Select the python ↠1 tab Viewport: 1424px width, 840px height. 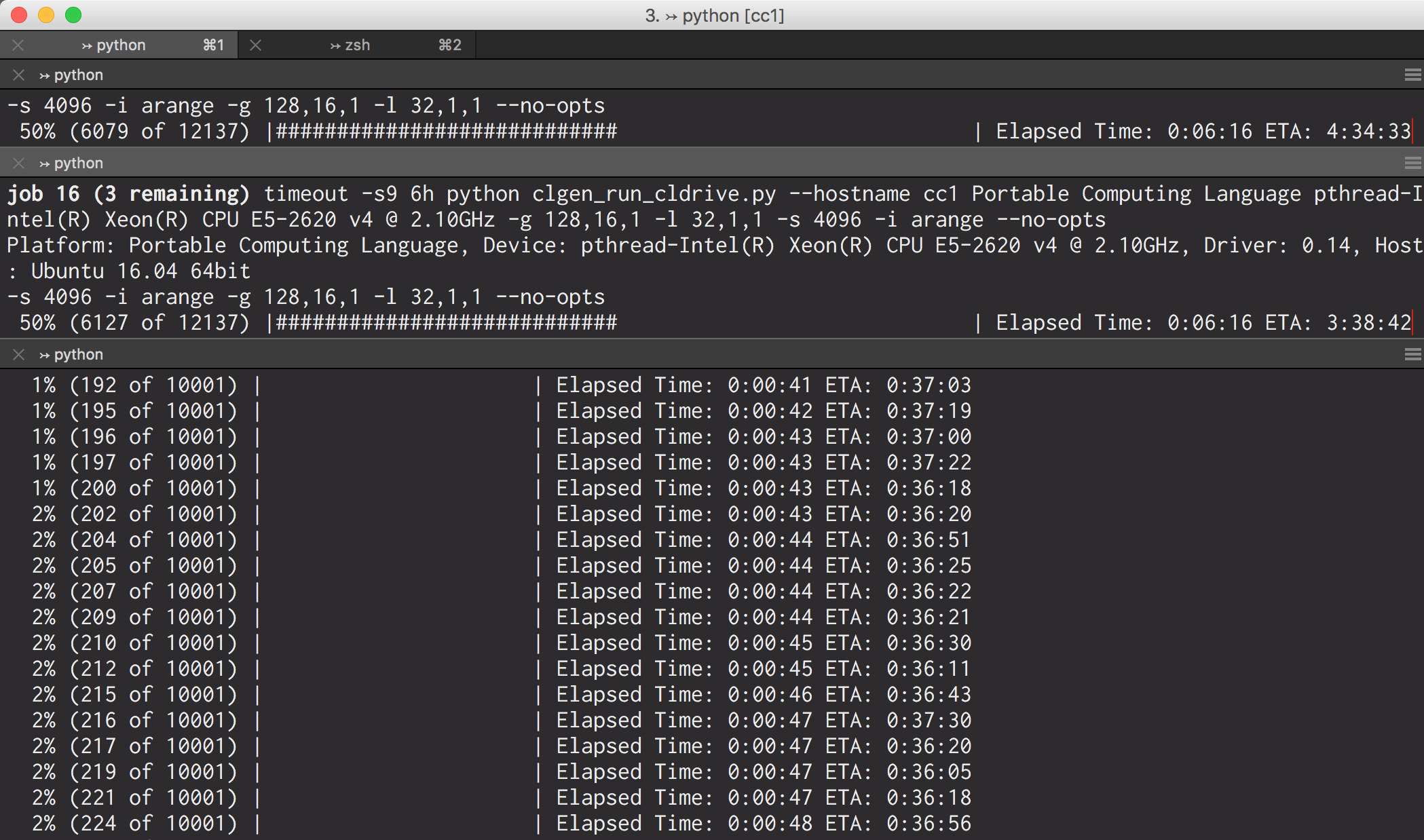coord(122,45)
